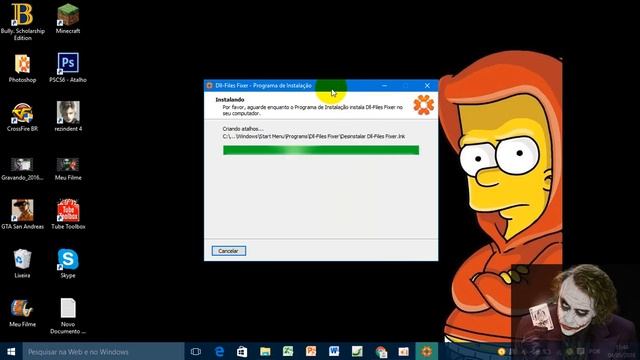
Task: Open Microsoft Word from the taskbar
Action: 334,351
